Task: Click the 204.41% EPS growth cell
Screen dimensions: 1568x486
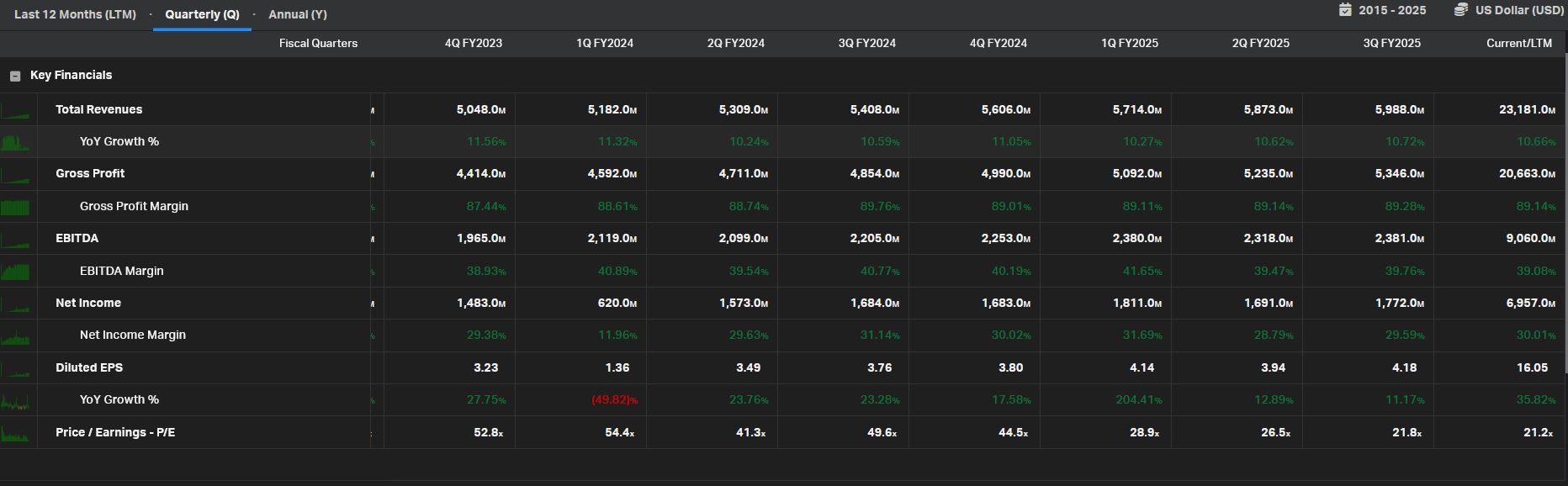Action: [x=1139, y=399]
